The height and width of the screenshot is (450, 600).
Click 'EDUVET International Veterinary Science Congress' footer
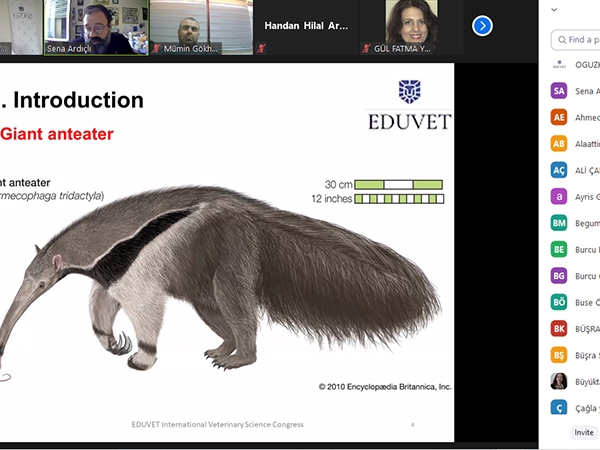(217, 424)
